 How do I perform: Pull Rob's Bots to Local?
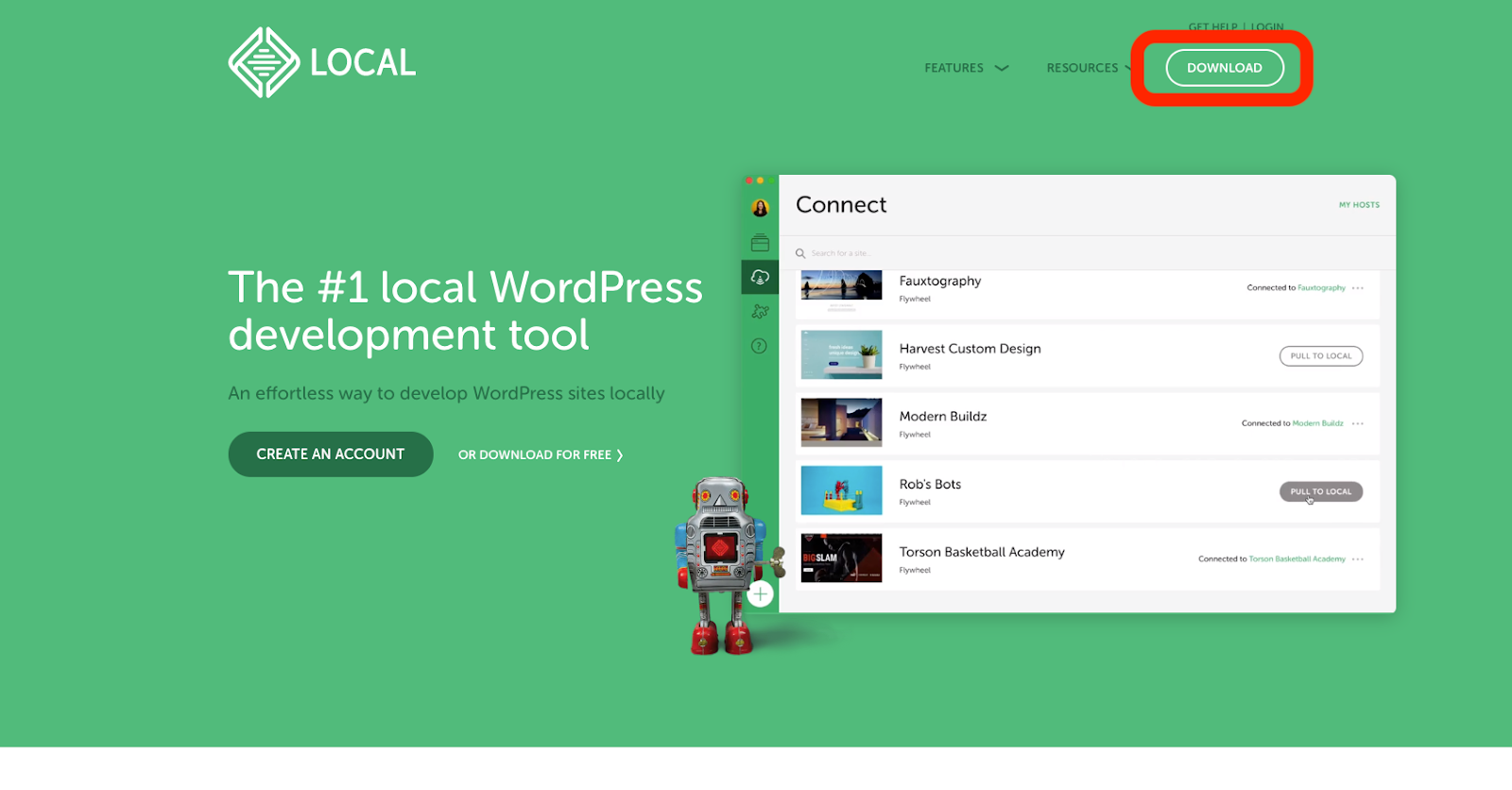point(1321,491)
